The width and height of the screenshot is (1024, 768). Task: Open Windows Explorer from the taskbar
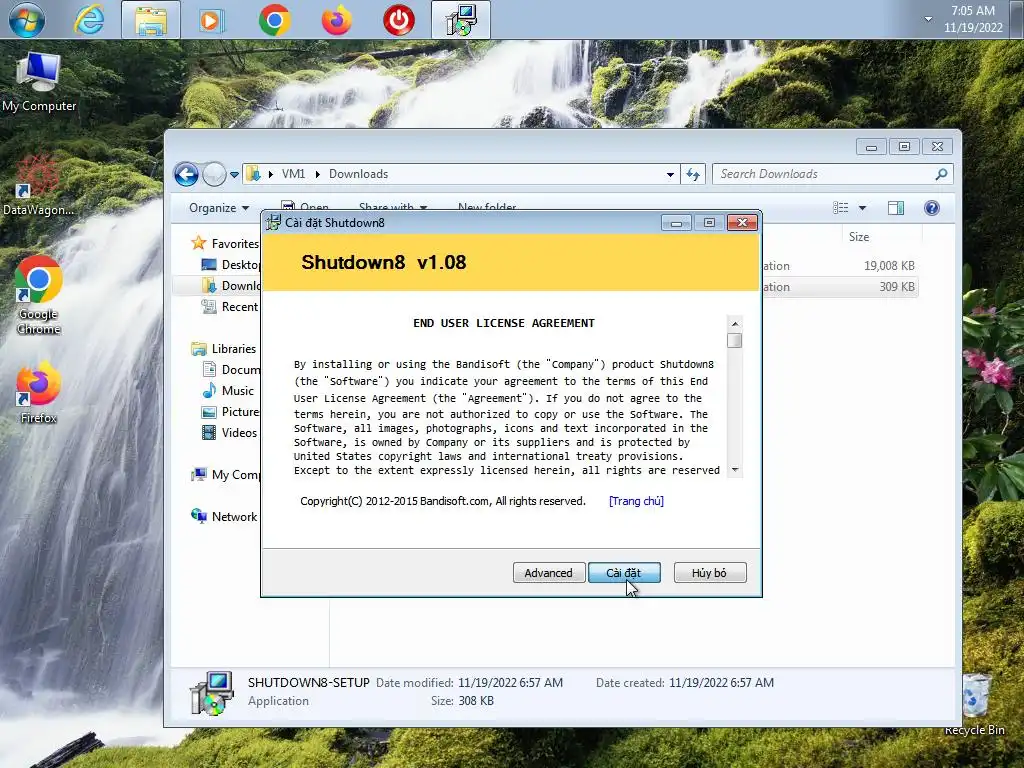tap(151, 20)
